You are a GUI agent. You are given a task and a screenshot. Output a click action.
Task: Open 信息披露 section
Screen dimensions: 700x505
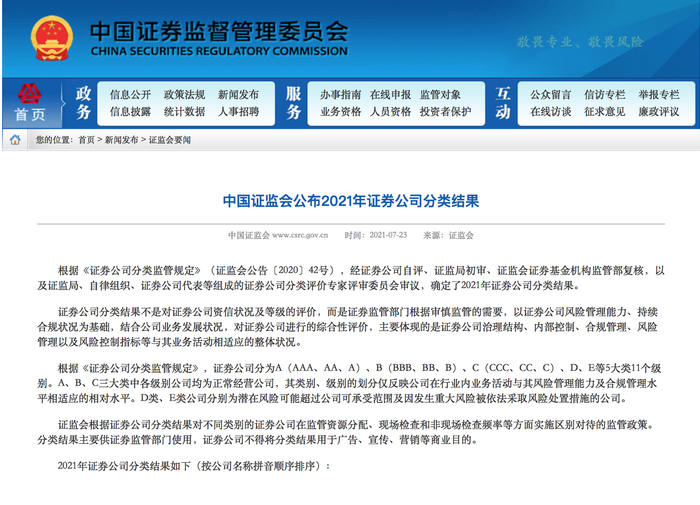[130, 112]
